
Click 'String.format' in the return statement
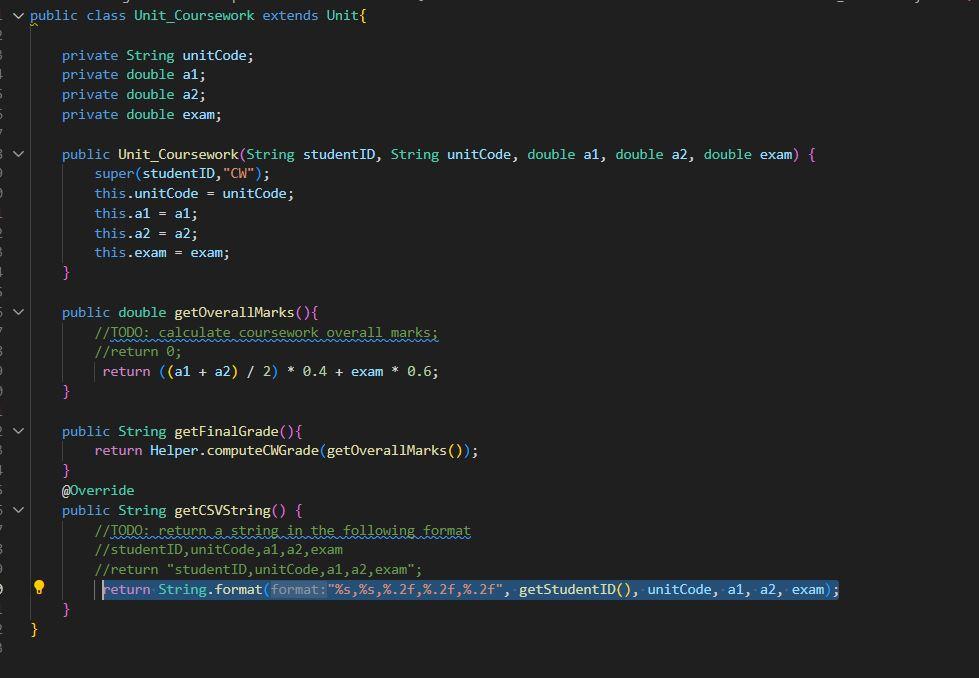coord(210,589)
